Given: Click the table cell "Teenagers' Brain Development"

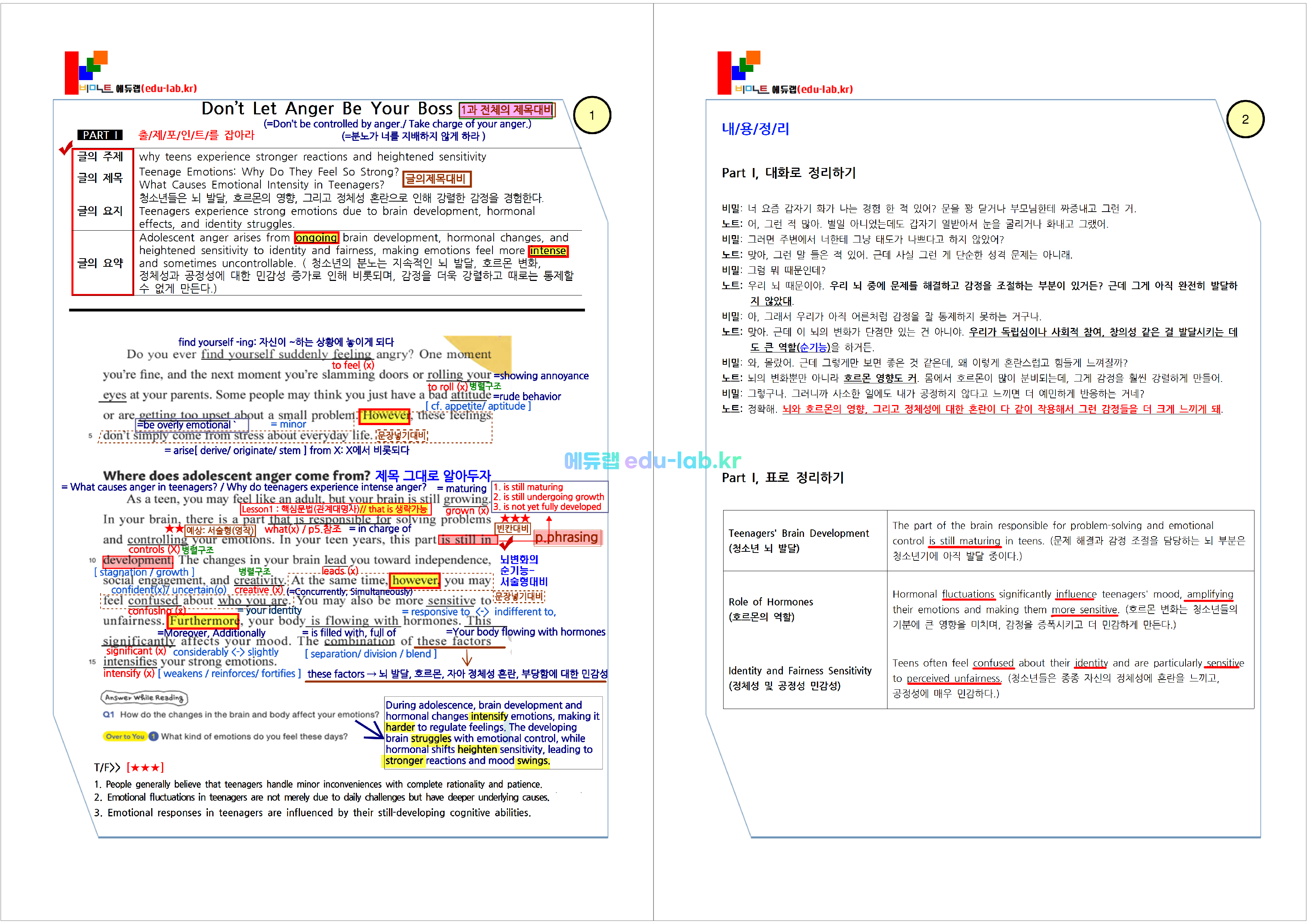Looking at the screenshot, I should point(804,541).
